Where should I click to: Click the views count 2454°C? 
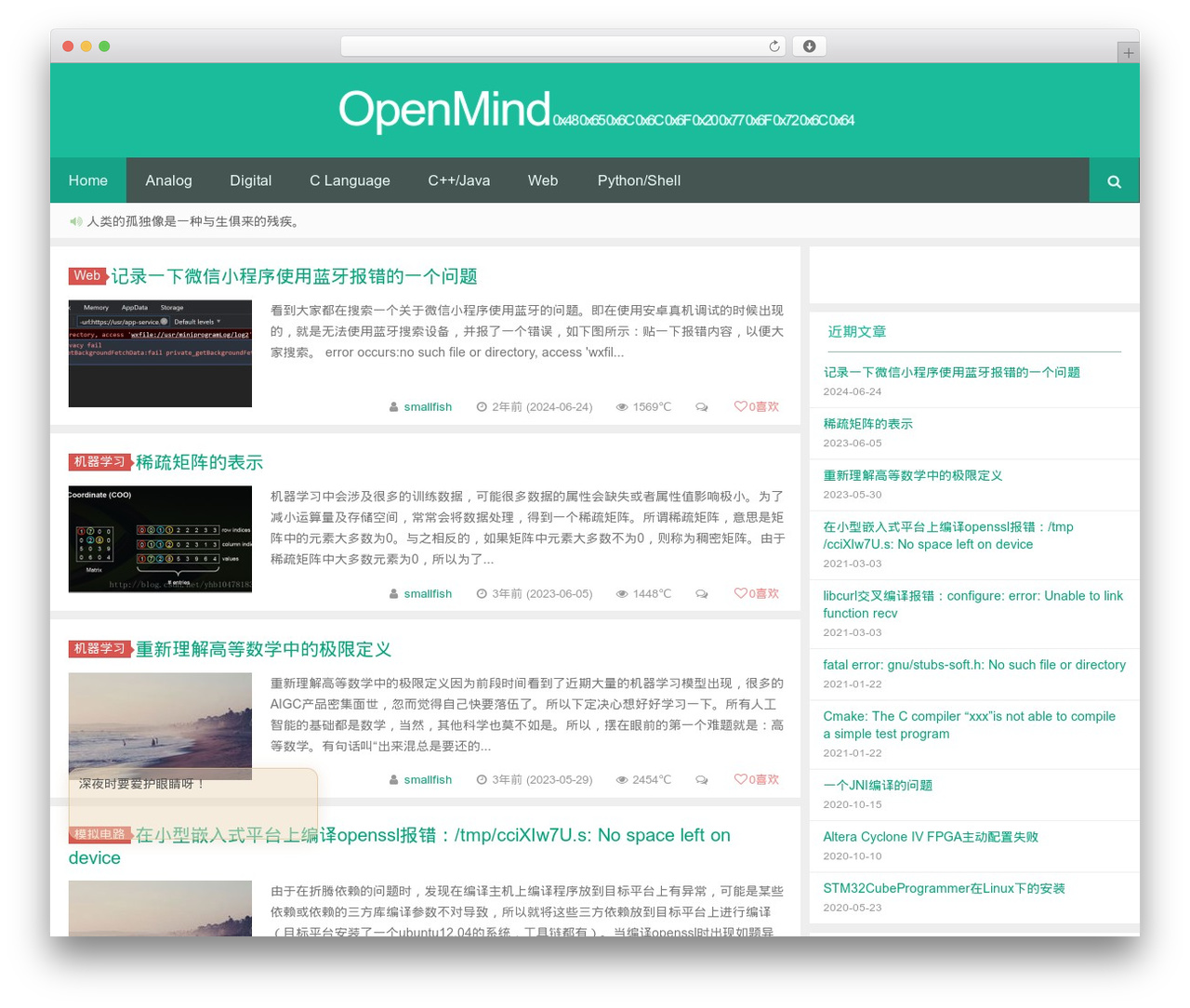[643, 780]
